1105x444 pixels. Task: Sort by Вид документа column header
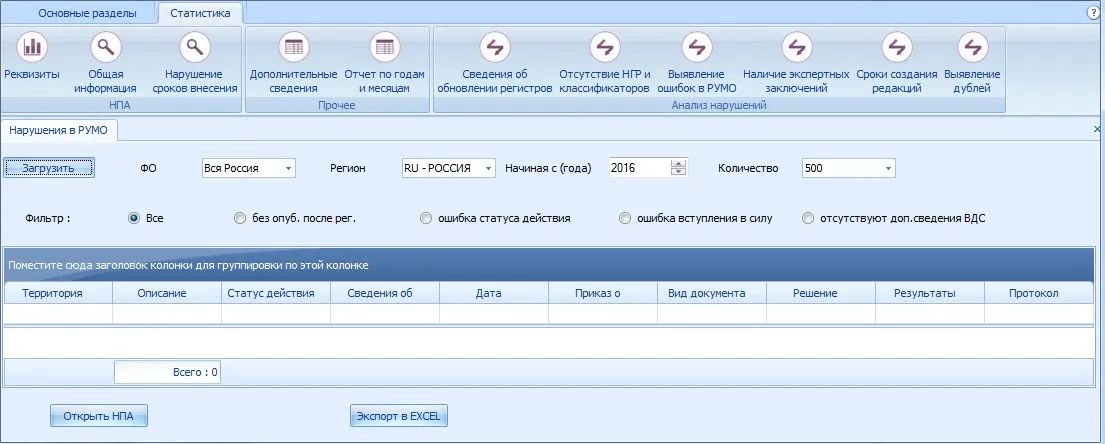pyautogui.click(x=712, y=293)
